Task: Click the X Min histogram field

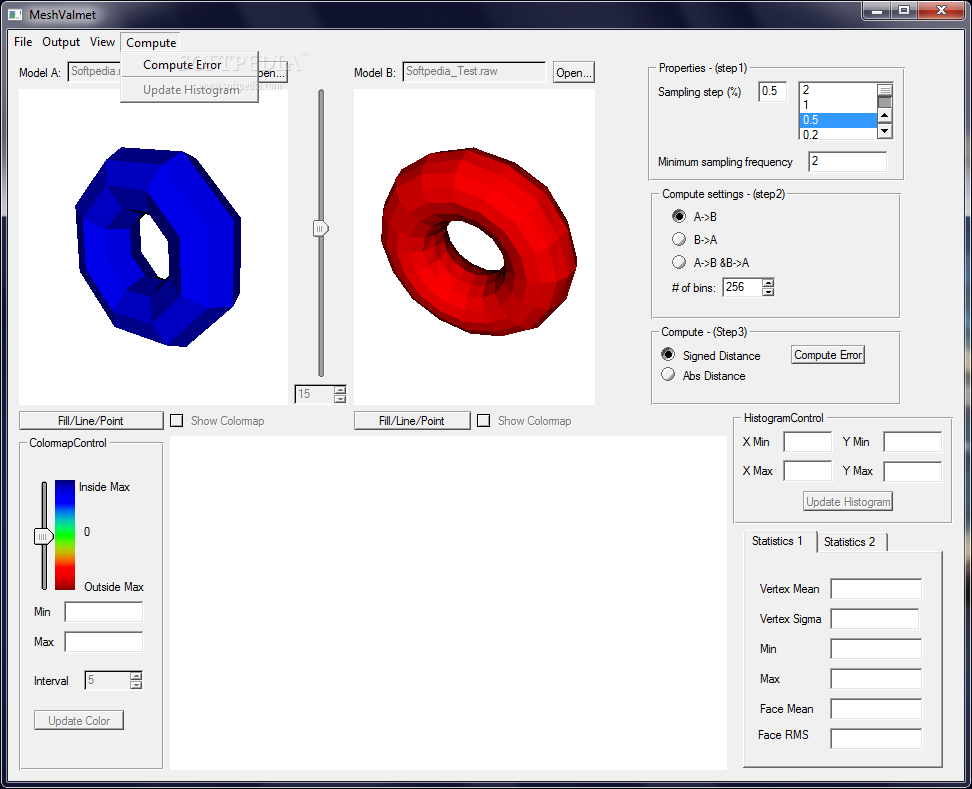Action: [807, 442]
